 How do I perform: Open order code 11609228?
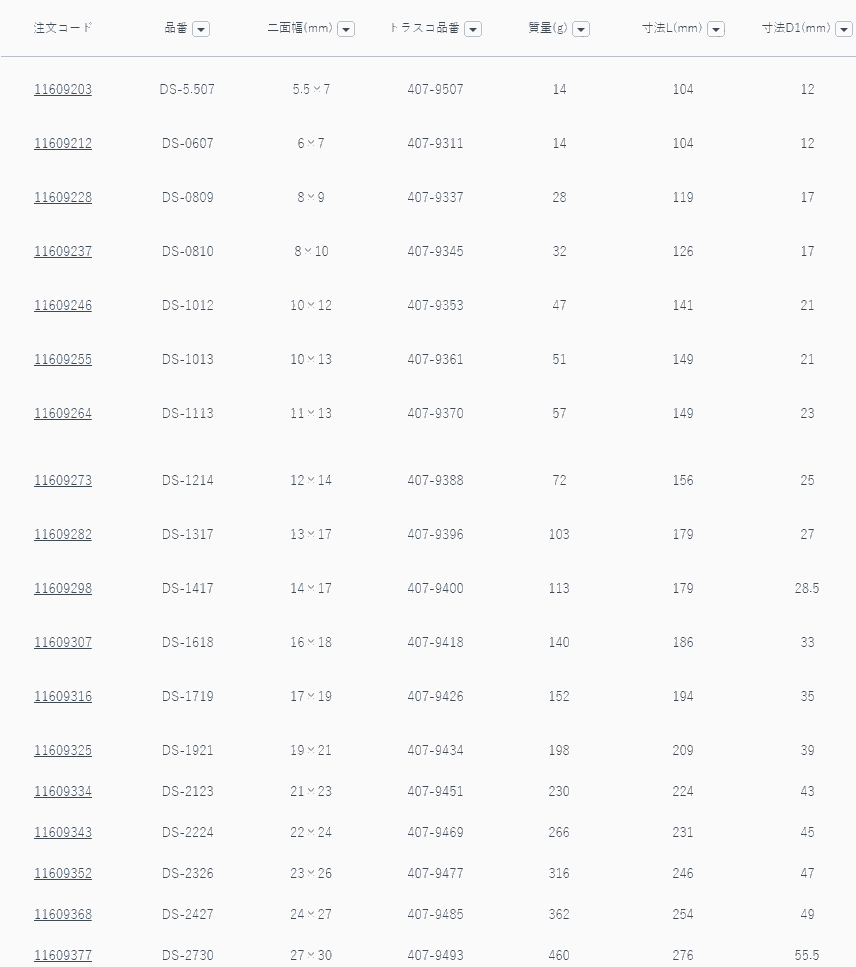click(63, 197)
